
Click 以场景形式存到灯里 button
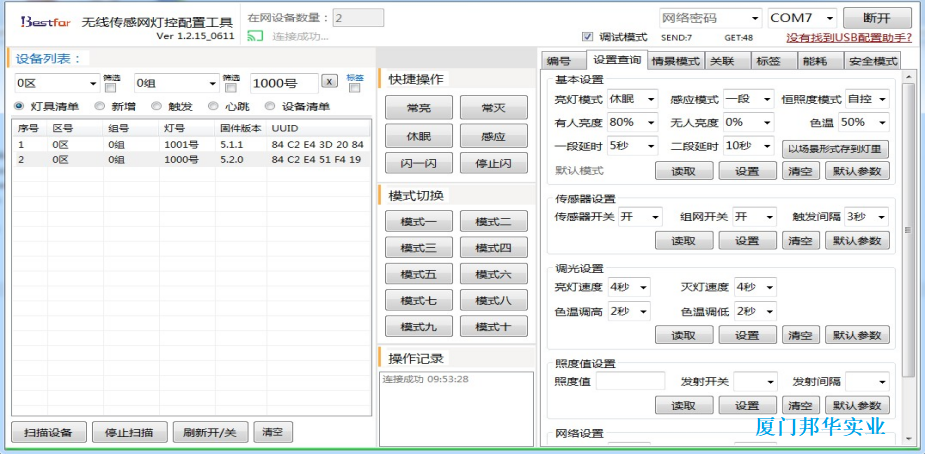(x=835, y=149)
